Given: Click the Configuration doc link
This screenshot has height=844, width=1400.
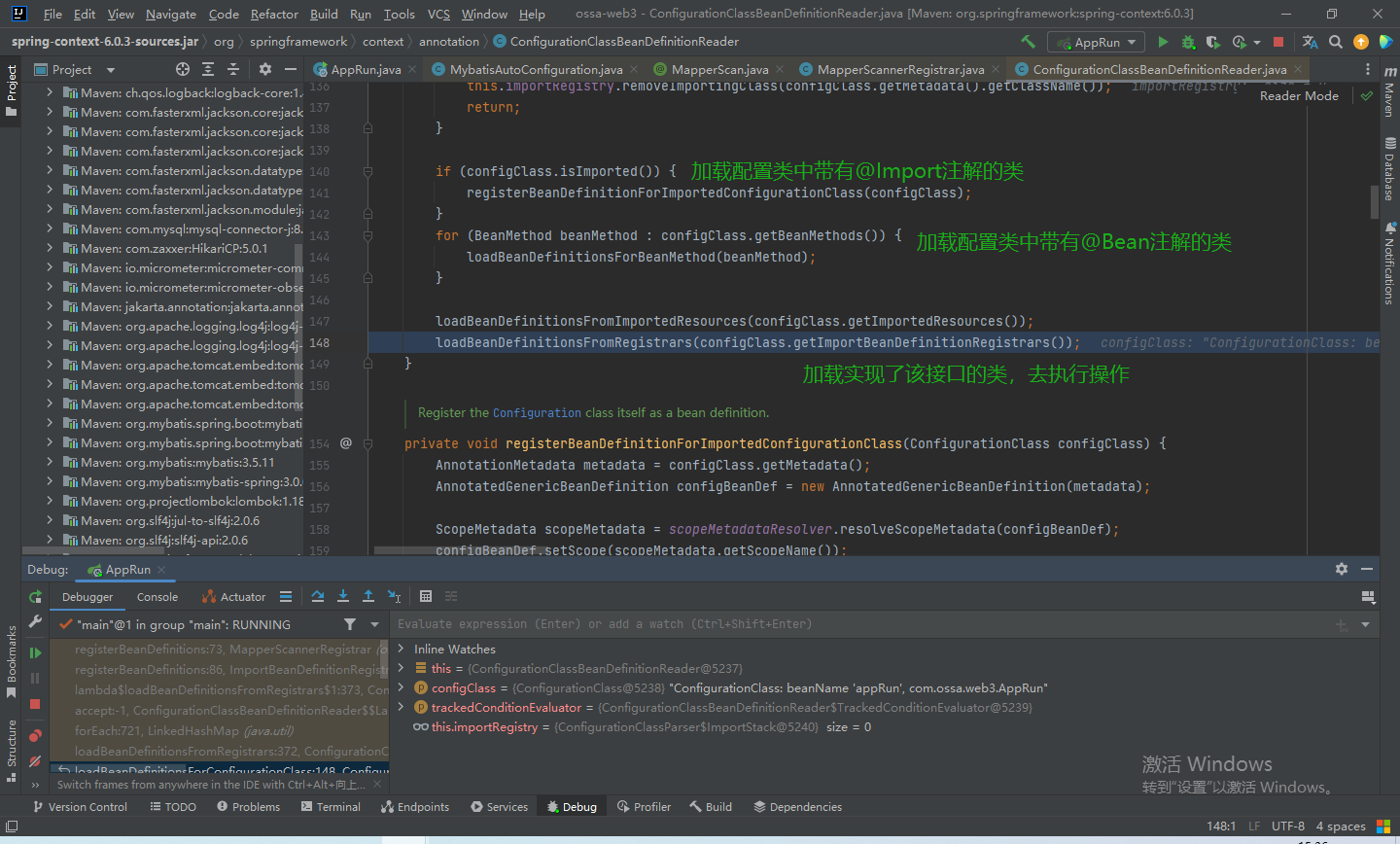Looking at the screenshot, I should tap(537, 412).
